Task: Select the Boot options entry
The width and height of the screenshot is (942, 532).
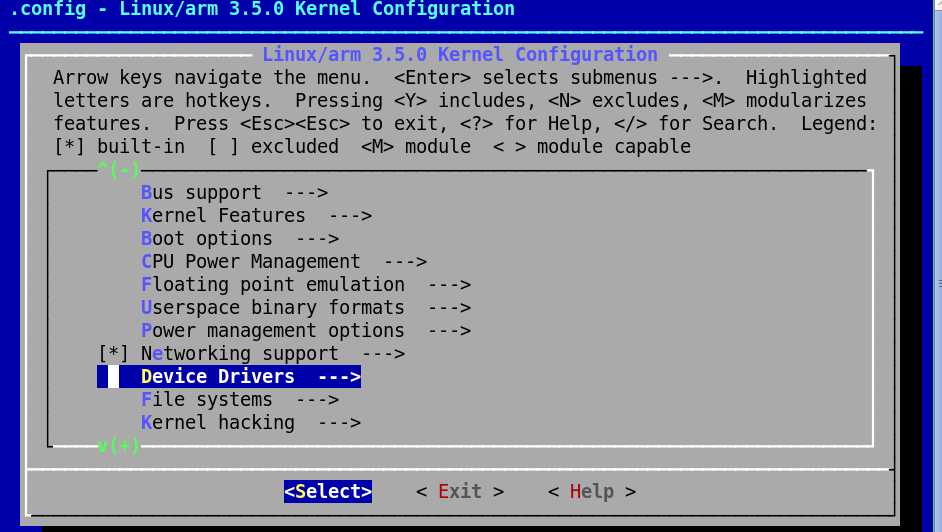Action: [240, 238]
